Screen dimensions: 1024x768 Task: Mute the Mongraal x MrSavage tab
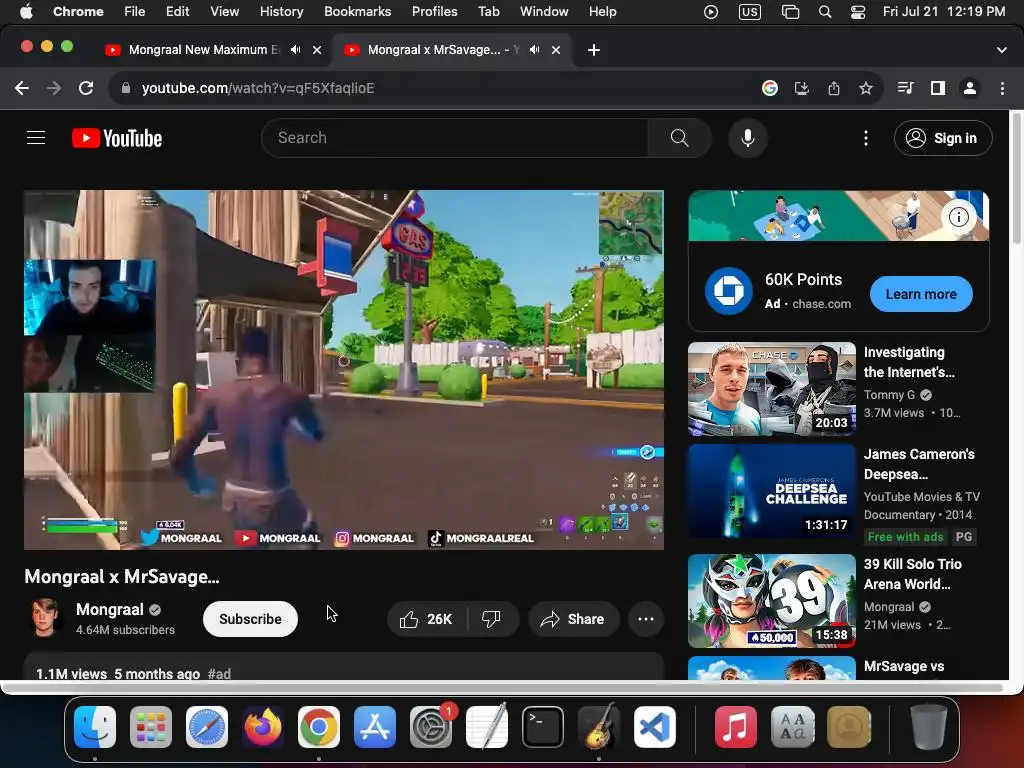click(x=535, y=50)
